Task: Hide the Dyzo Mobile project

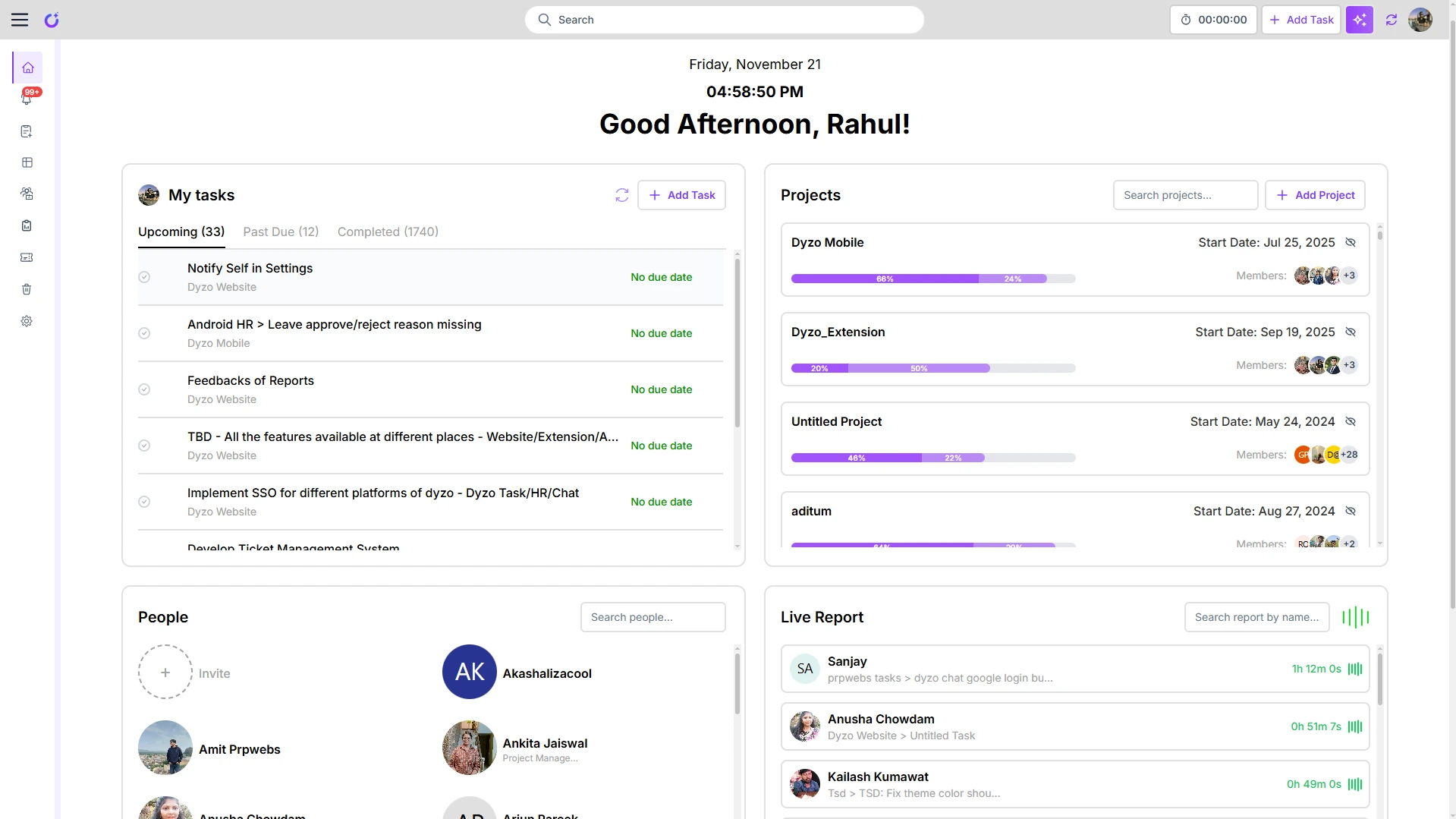Action: click(x=1350, y=242)
